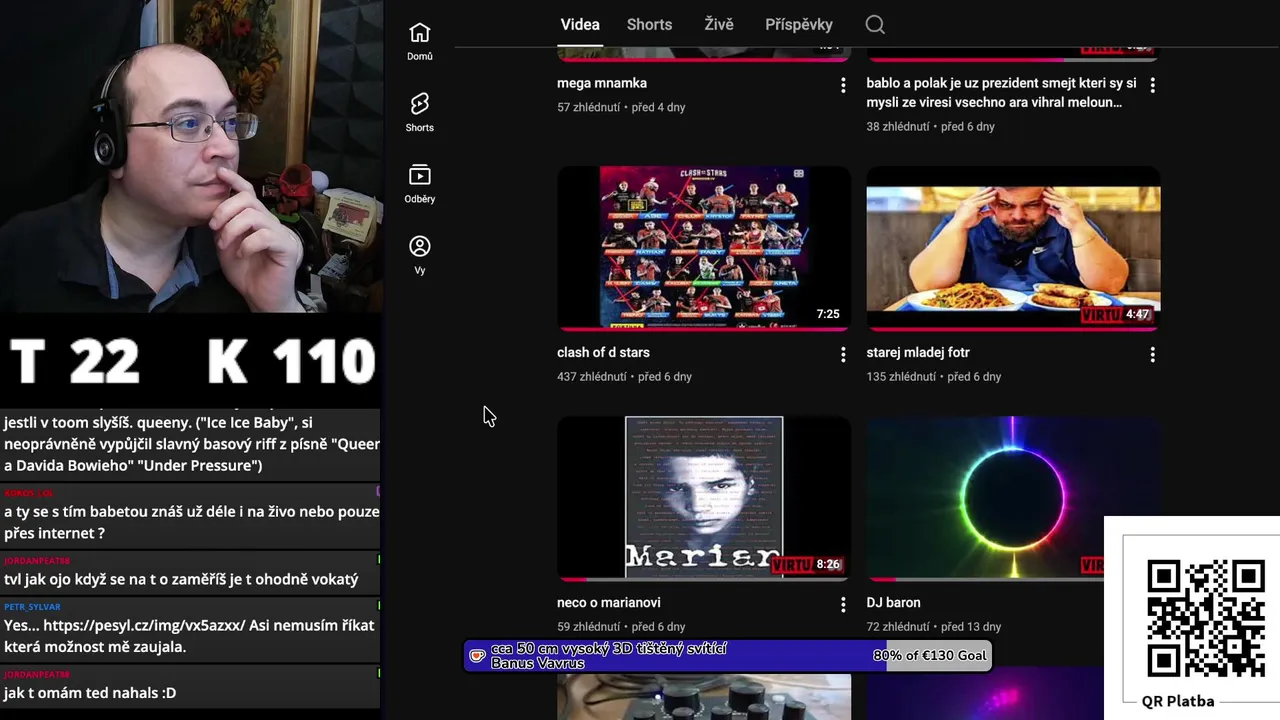Click the DJ baron video title
1280x720 pixels.
pos(893,602)
